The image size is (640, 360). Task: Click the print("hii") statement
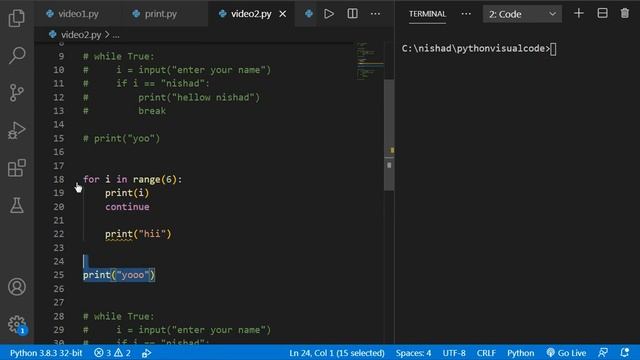[138, 234]
